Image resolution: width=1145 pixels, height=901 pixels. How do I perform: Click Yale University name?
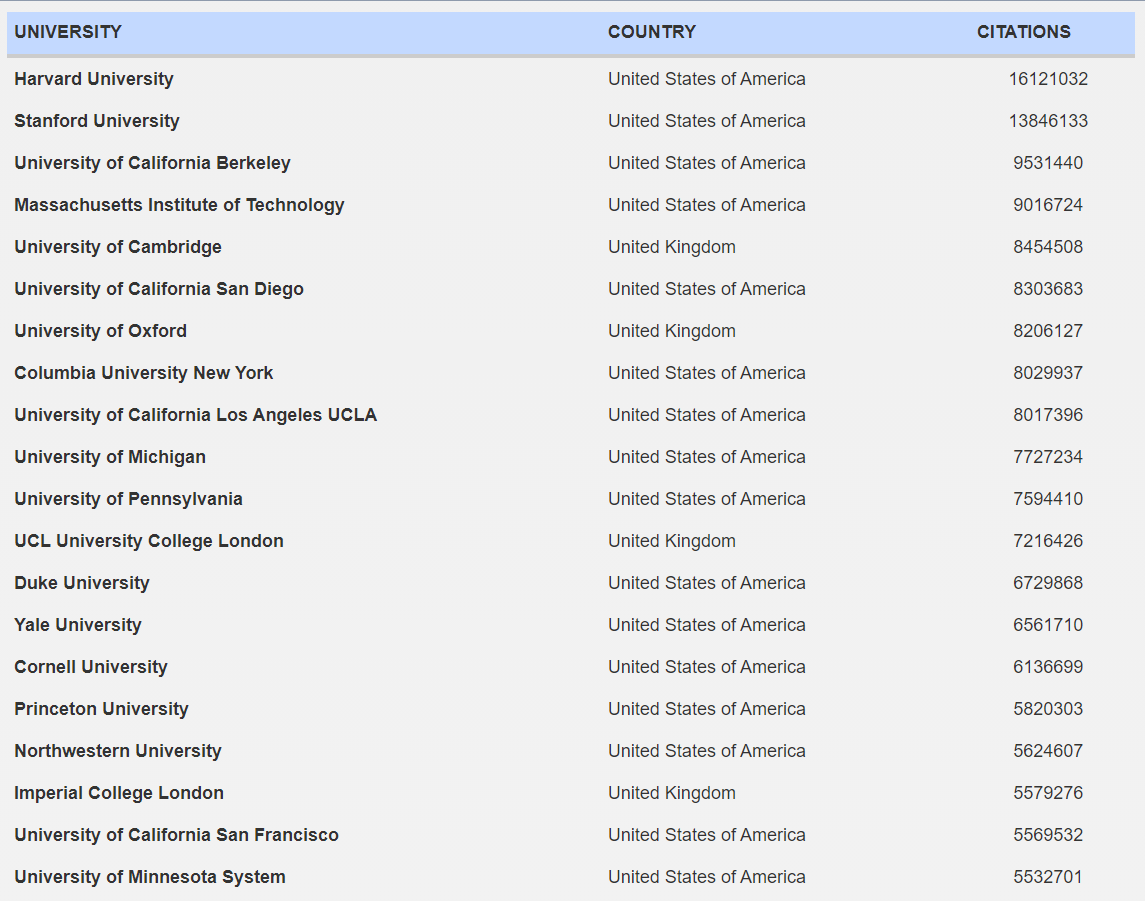[x=77, y=625]
